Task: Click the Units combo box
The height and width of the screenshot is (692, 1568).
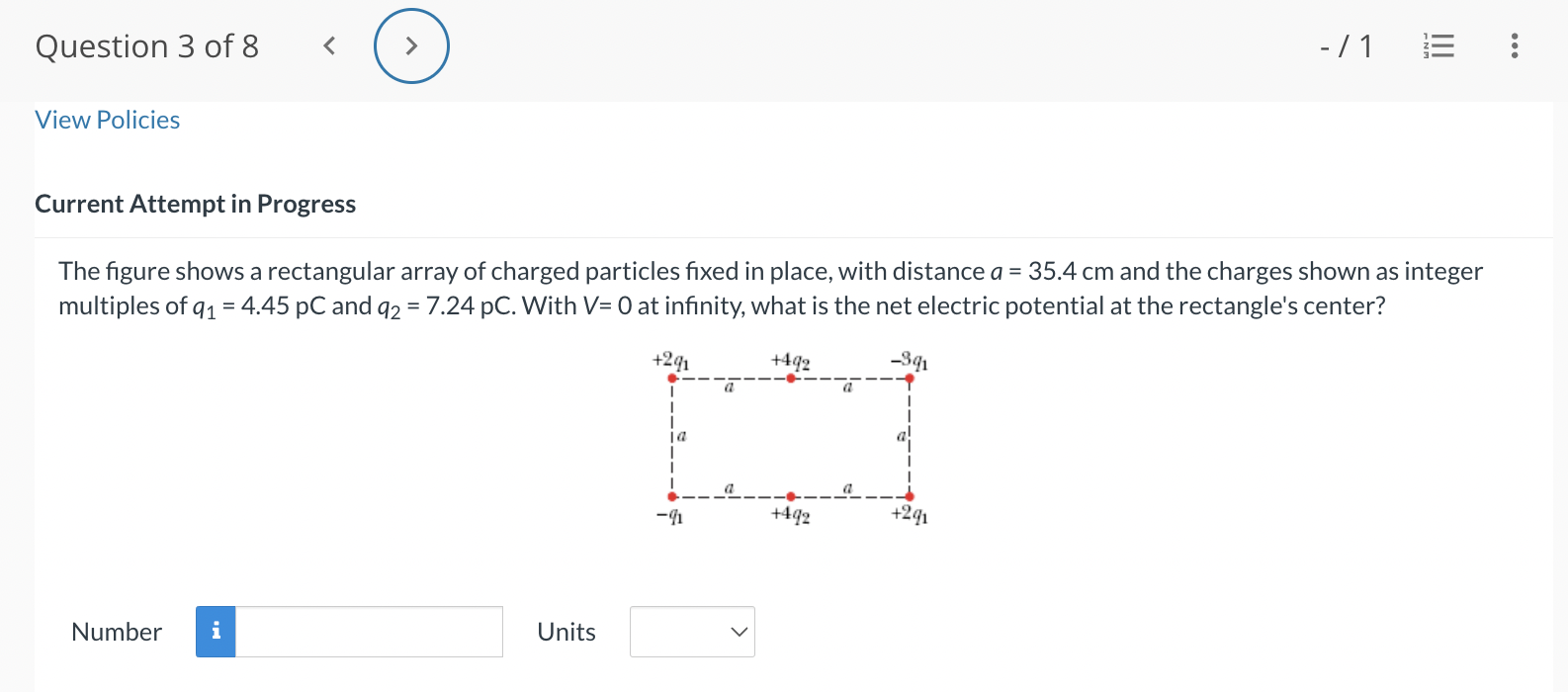Action: [691, 632]
